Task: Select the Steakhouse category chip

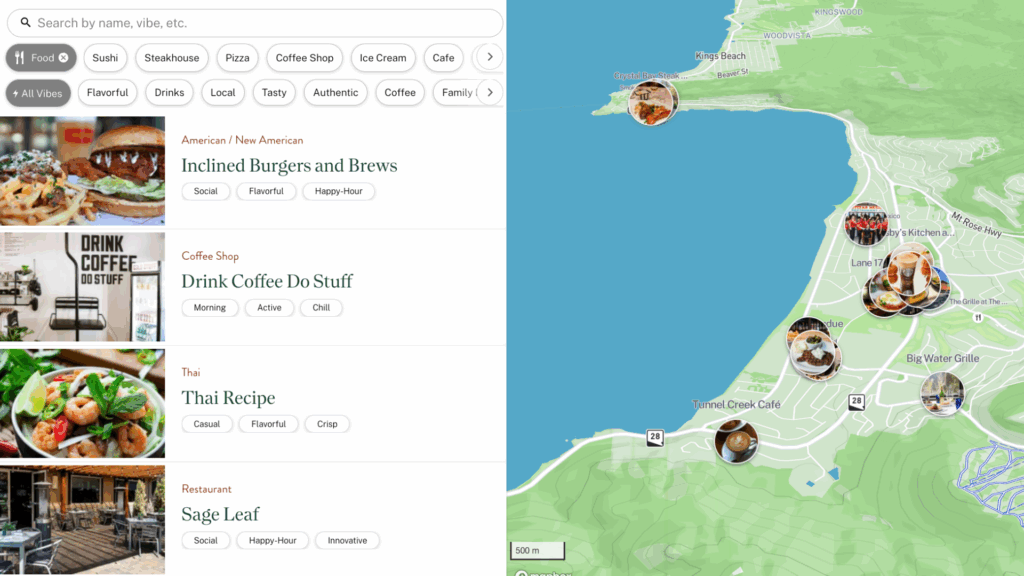Action: click(172, 58)
